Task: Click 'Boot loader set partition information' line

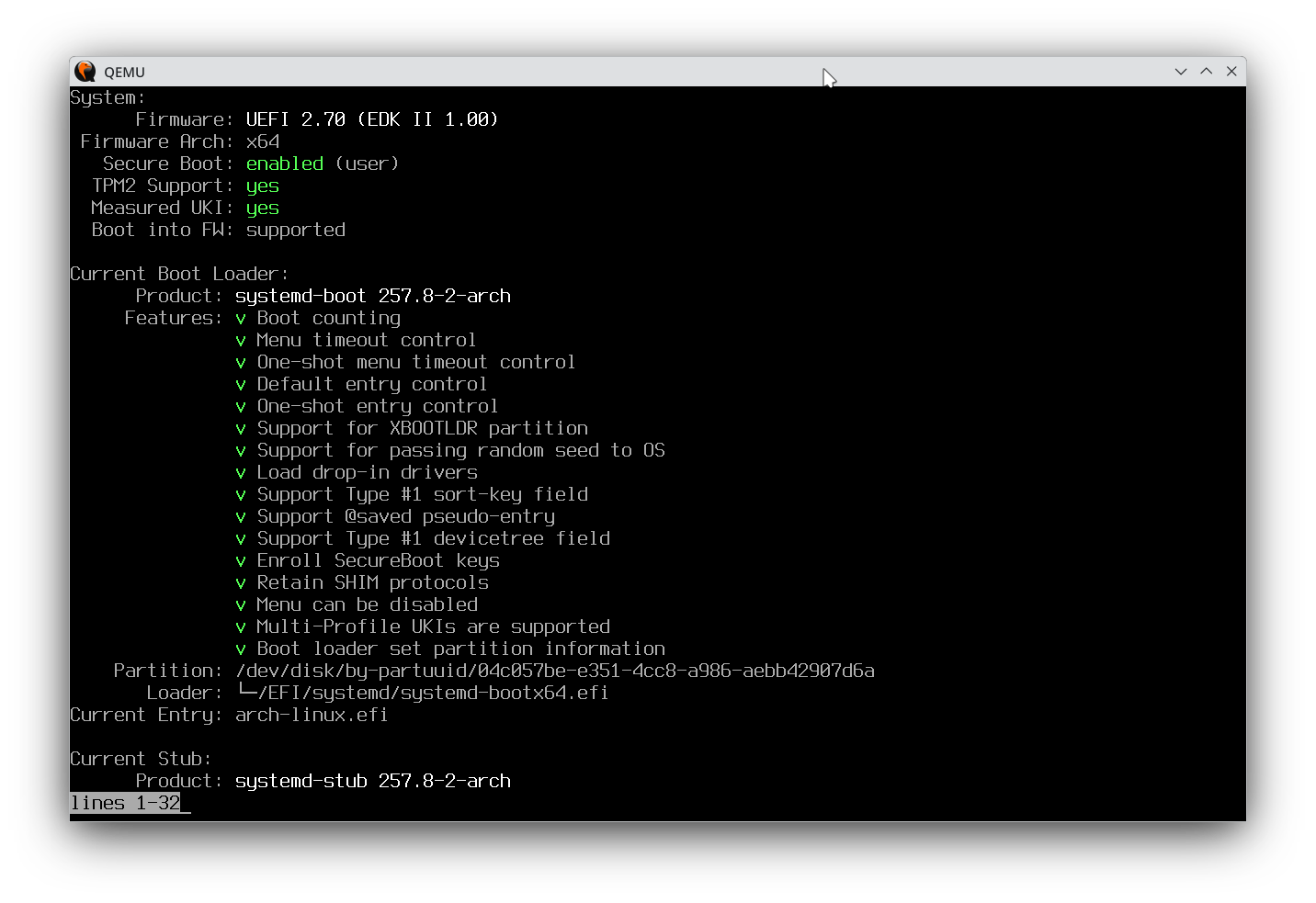Action: tap(450, 649)
